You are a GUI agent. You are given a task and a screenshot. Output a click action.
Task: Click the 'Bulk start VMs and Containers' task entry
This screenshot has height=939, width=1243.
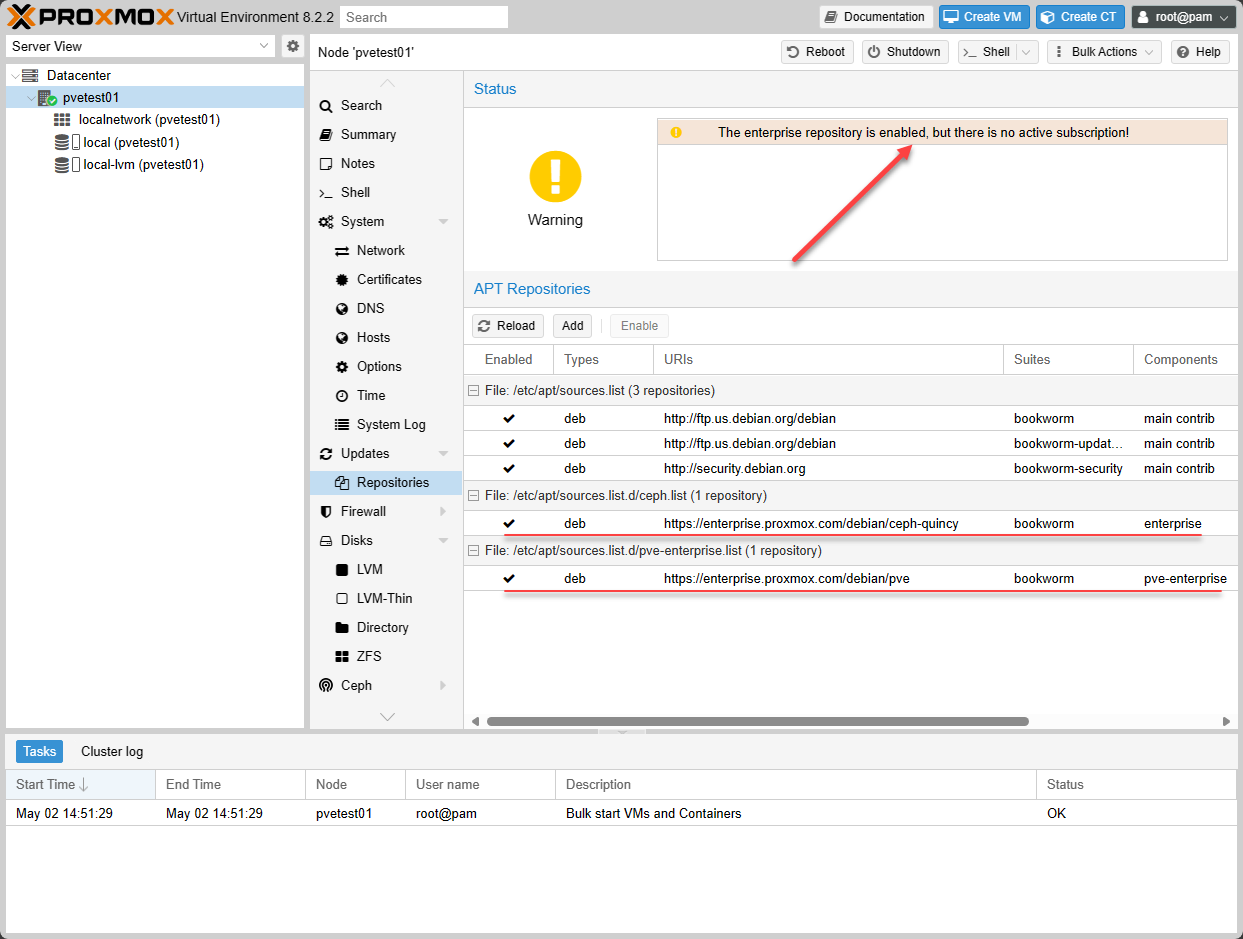[x=621, y=813]
